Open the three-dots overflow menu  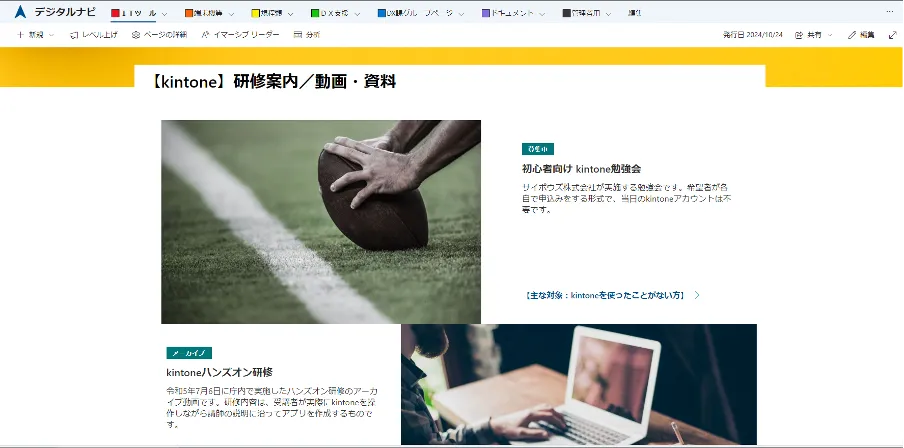(x=890, y=12)
